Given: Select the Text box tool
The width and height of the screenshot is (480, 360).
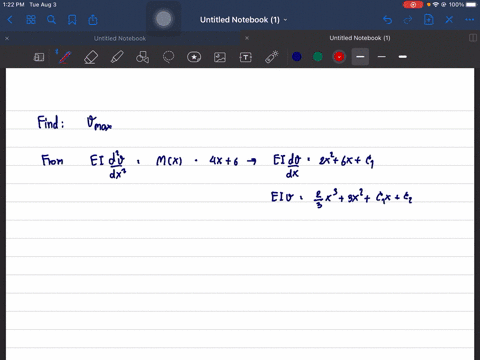Looking at the screenshot, I should (246, 57).
